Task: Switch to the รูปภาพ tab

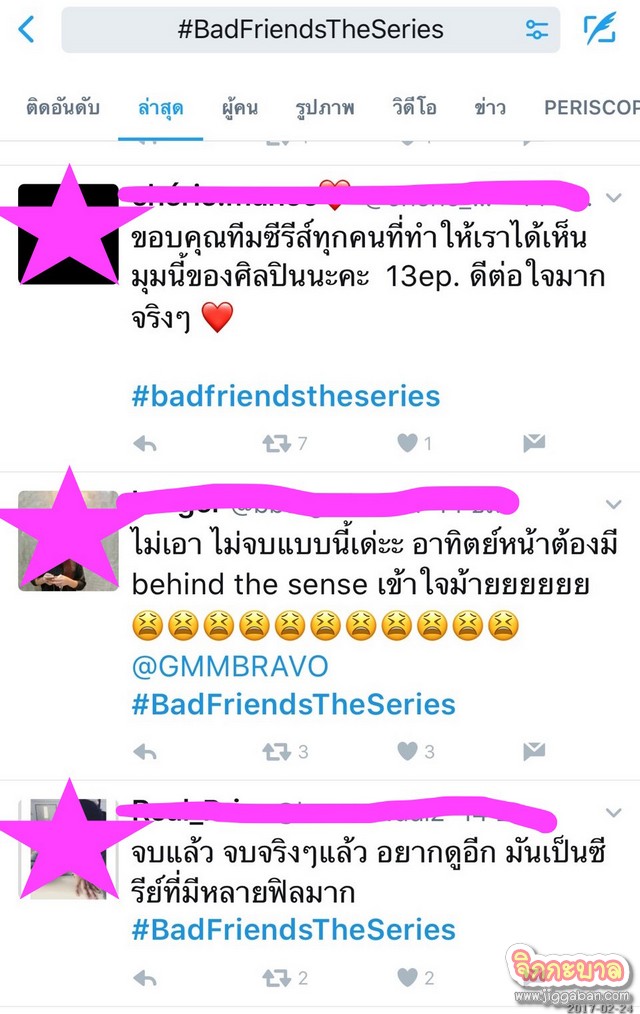Action: (x=325, y=107)
